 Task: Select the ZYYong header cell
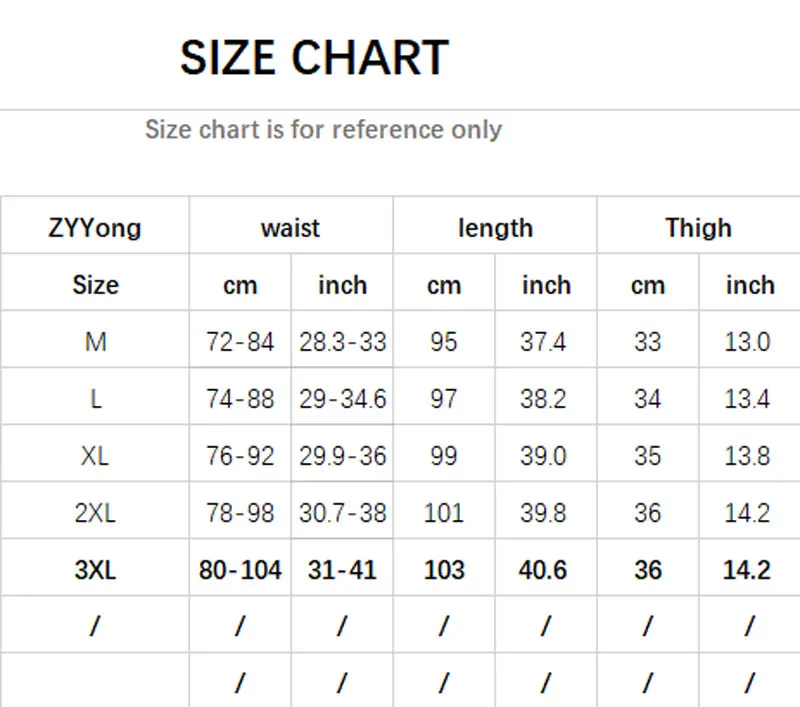point(95,228)
